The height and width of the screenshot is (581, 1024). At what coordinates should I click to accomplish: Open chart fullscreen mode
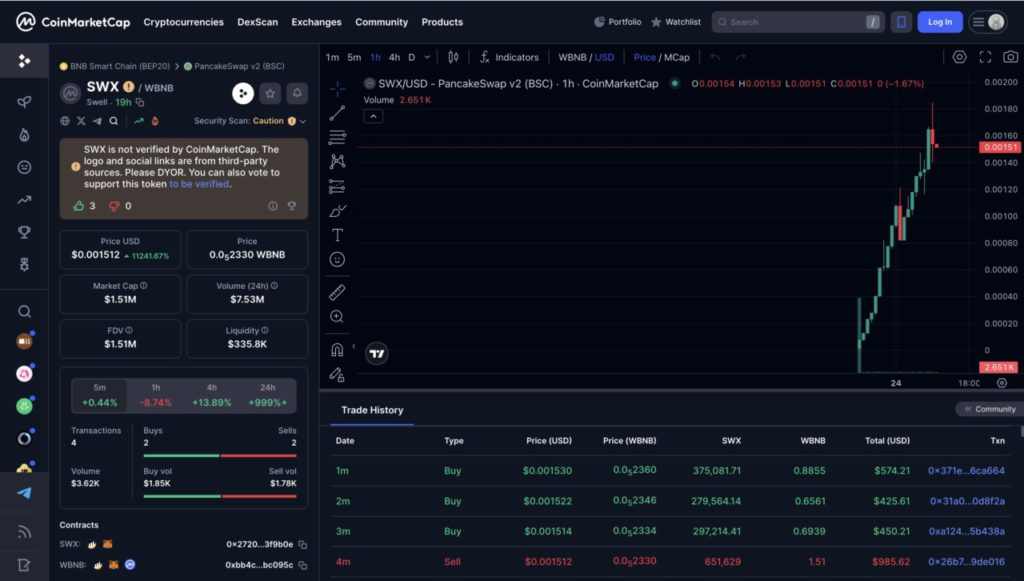985,57
